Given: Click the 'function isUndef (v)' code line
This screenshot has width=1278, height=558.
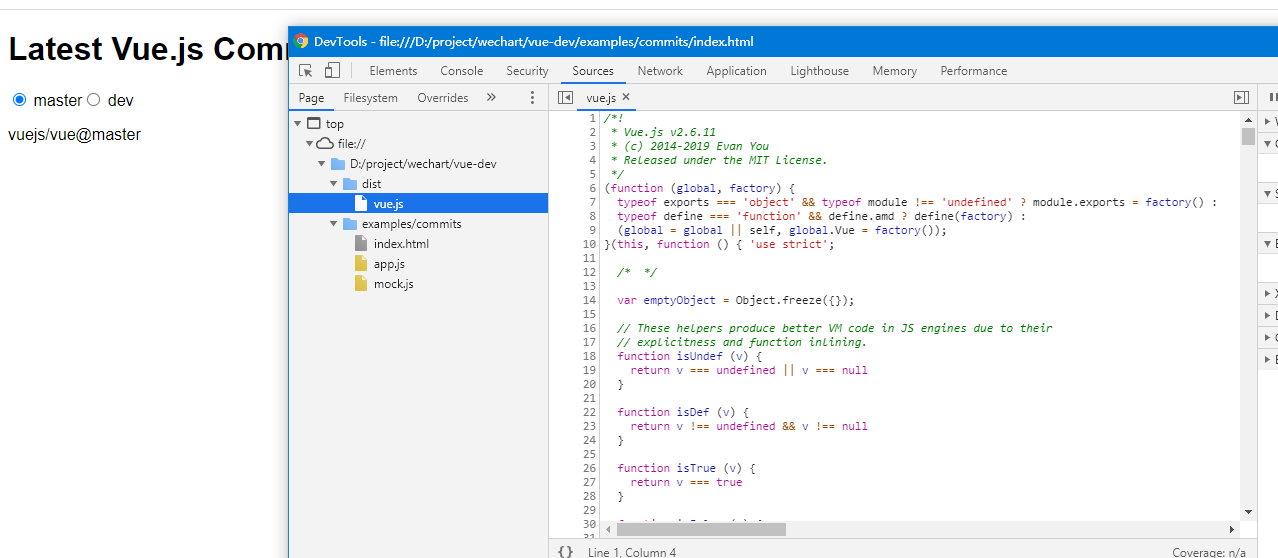Looking at the screenshot, I should 690,356.
